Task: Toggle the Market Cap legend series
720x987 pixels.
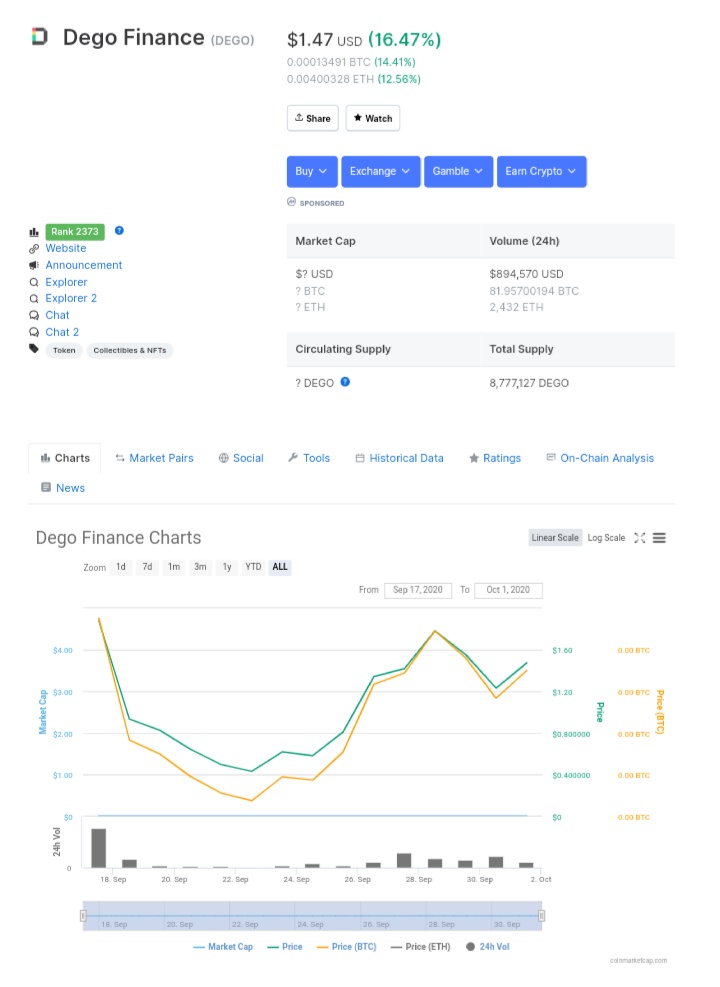Action: click(x=223, y=947)
